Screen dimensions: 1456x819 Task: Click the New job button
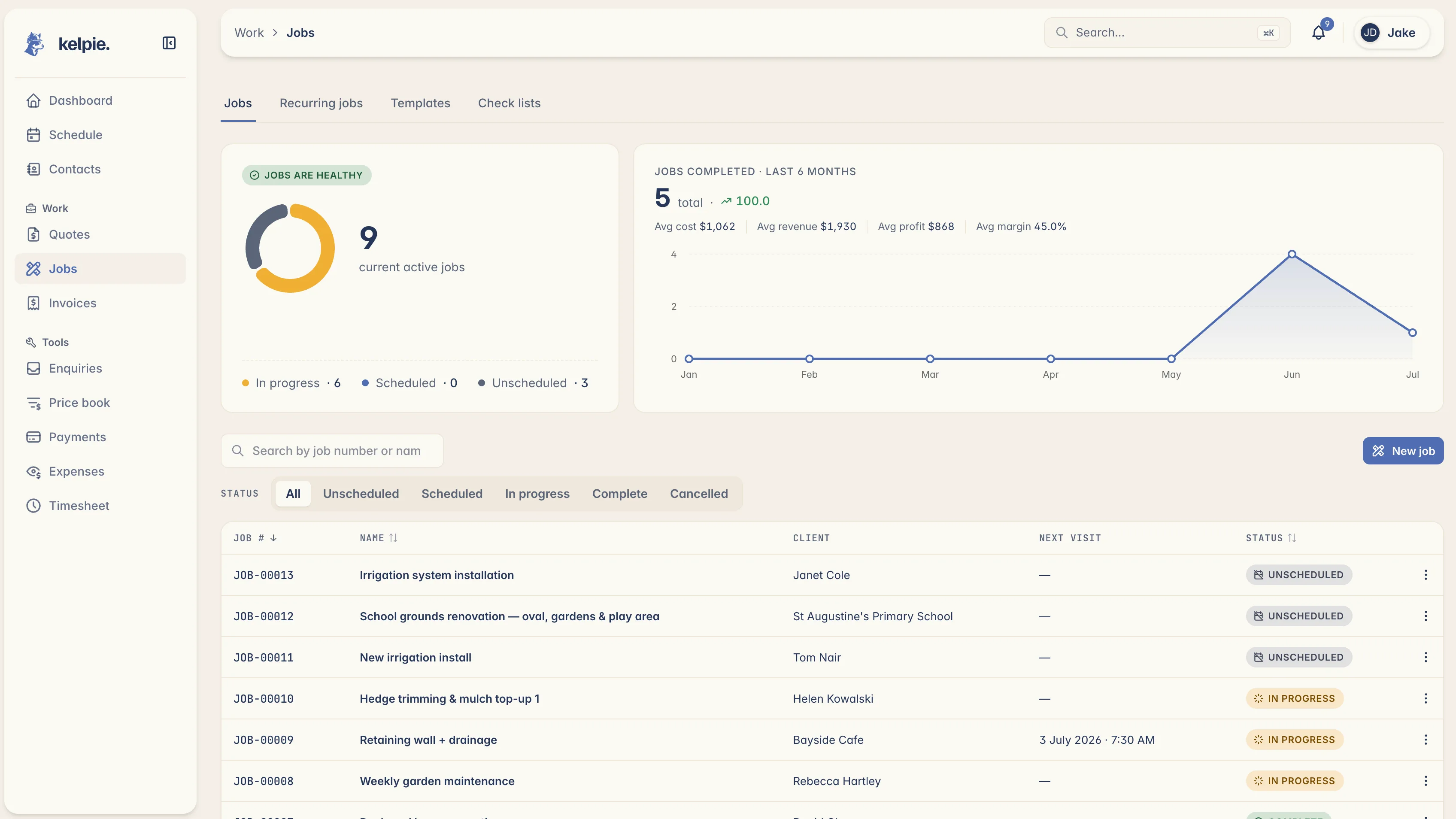1403,451
